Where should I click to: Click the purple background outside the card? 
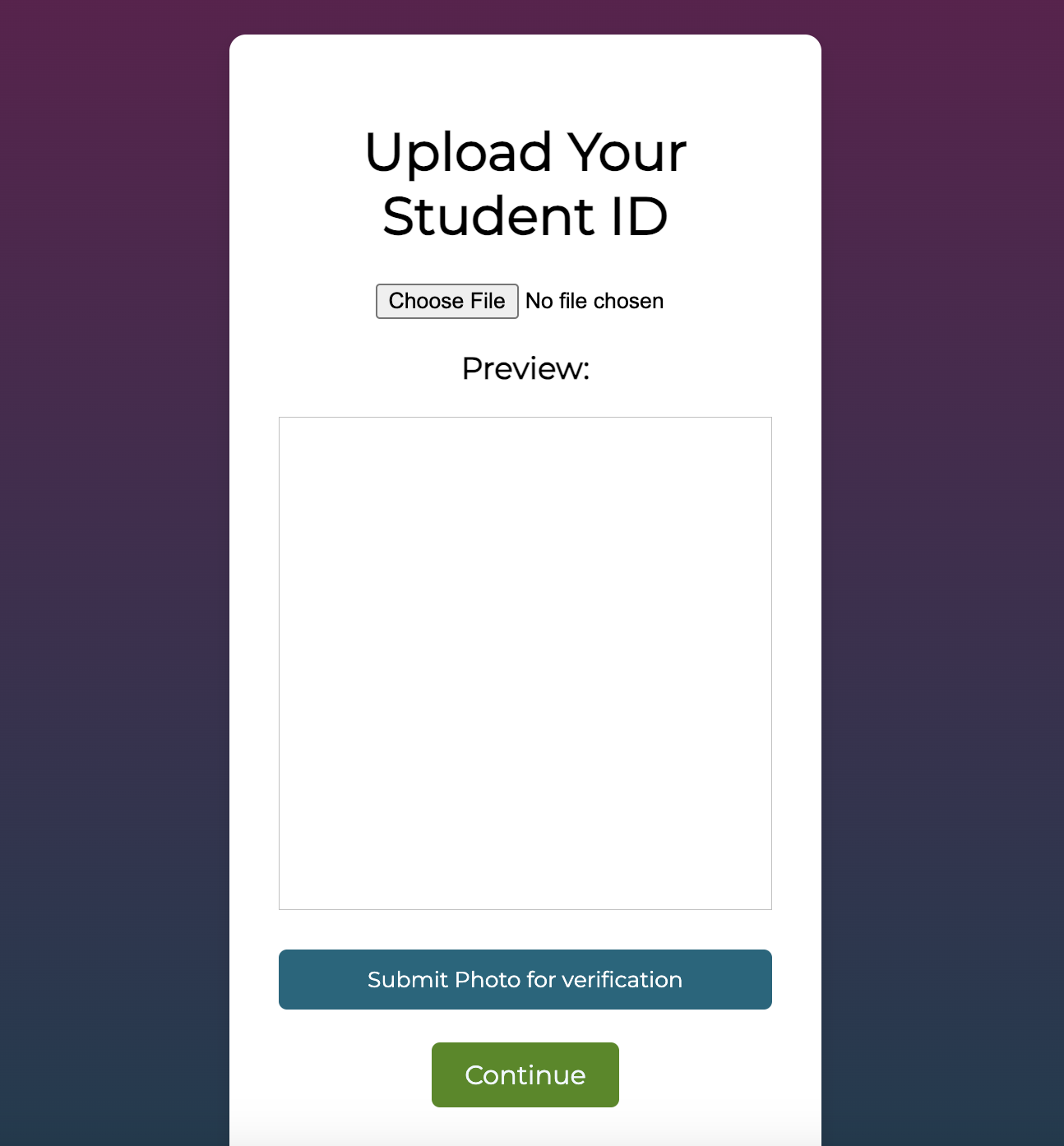113,247
